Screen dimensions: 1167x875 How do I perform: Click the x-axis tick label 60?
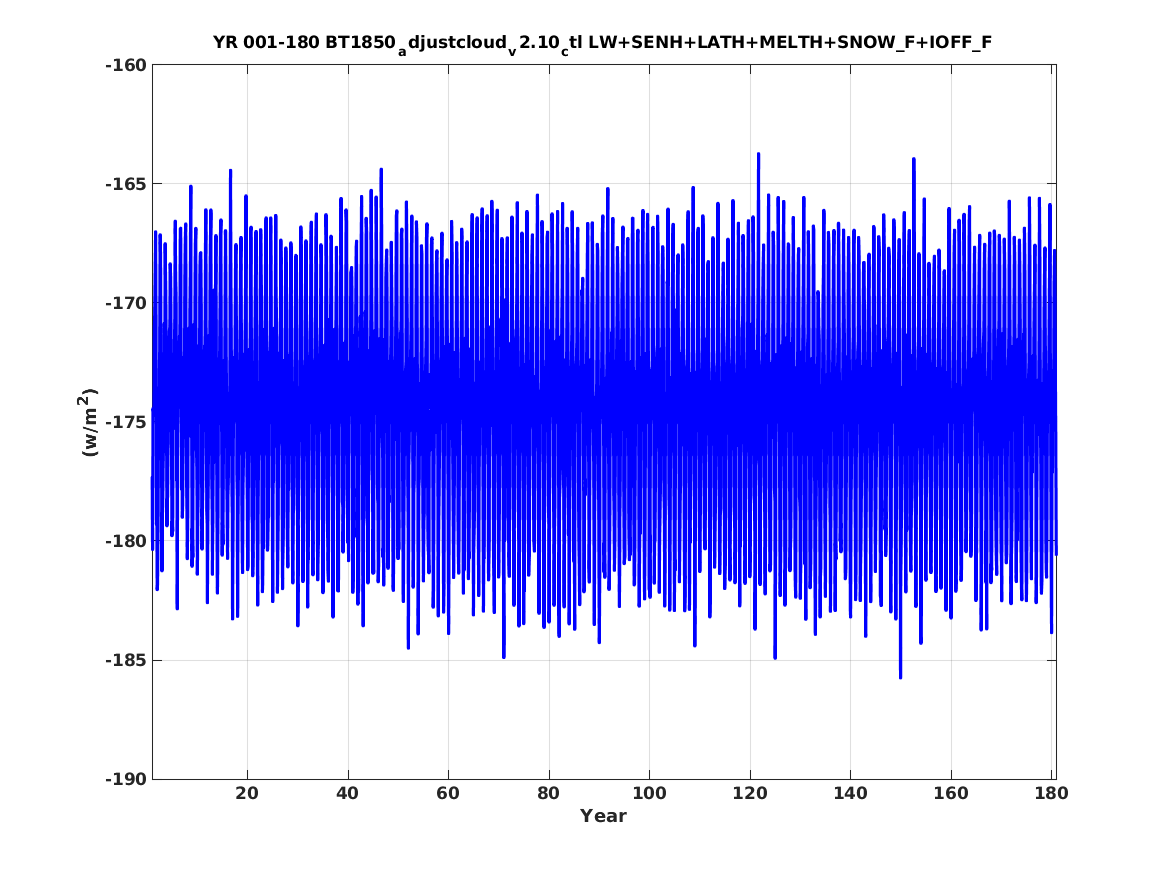pyautogui.click(x=448, y=793)
